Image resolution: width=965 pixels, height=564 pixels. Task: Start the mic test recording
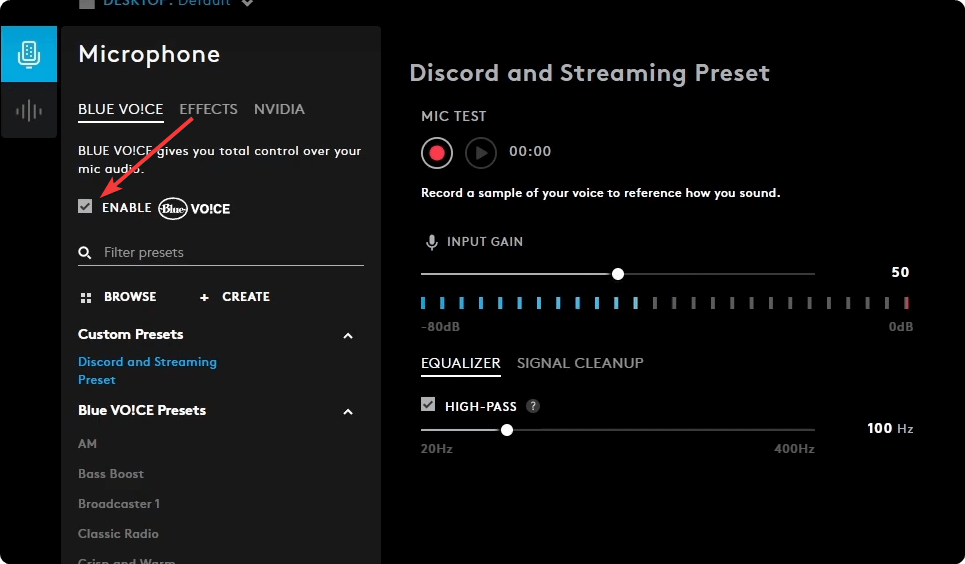coord(437,153)
